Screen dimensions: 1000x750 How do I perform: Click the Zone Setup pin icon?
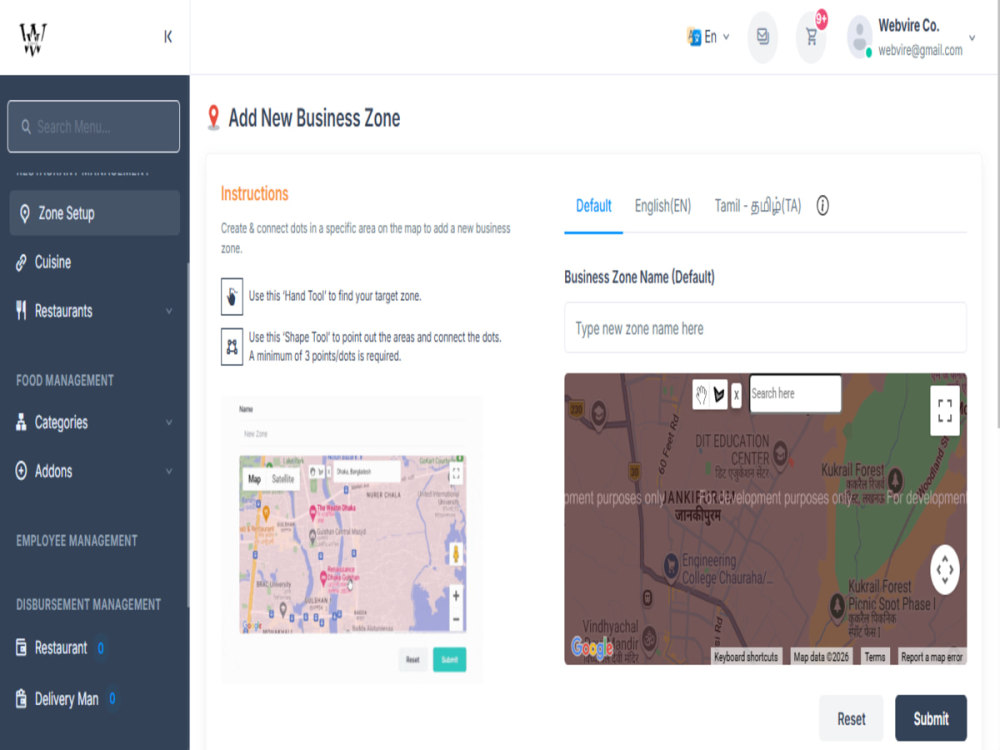click(25, 214)
